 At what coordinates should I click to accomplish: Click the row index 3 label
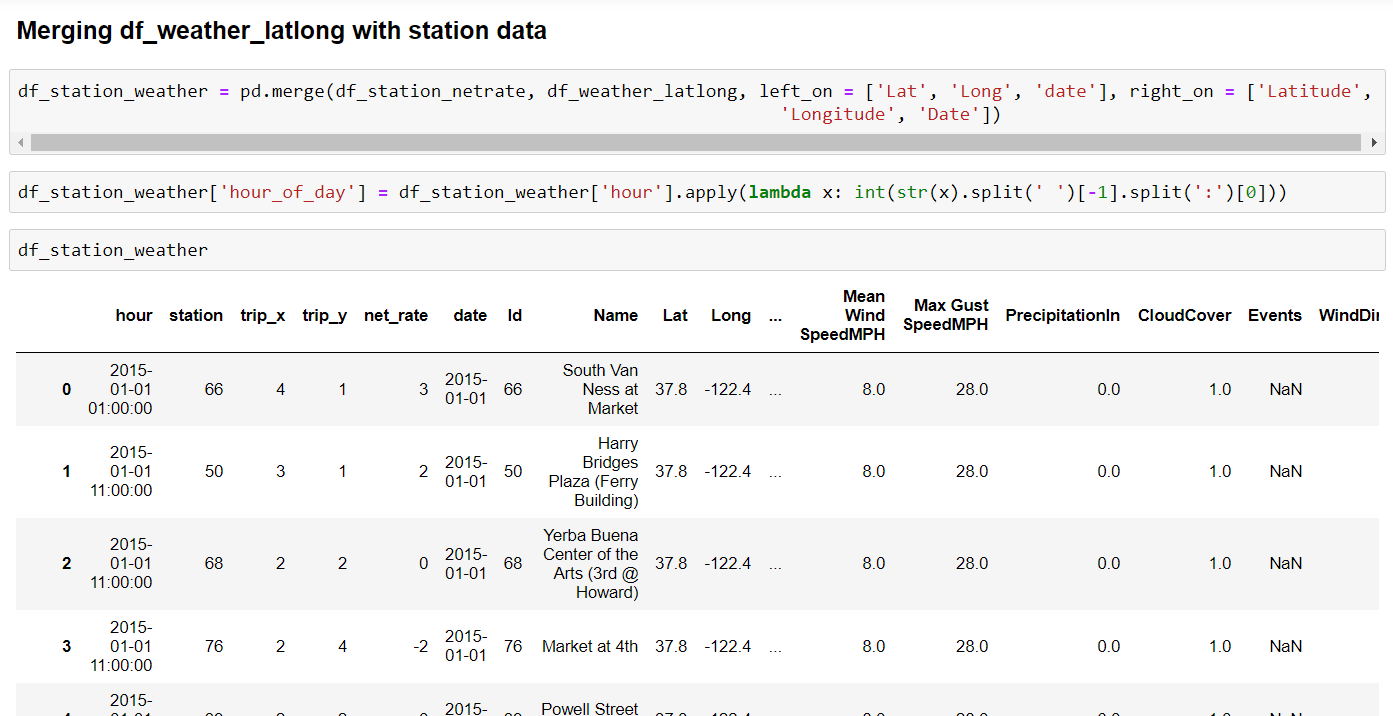click(67, 647)
